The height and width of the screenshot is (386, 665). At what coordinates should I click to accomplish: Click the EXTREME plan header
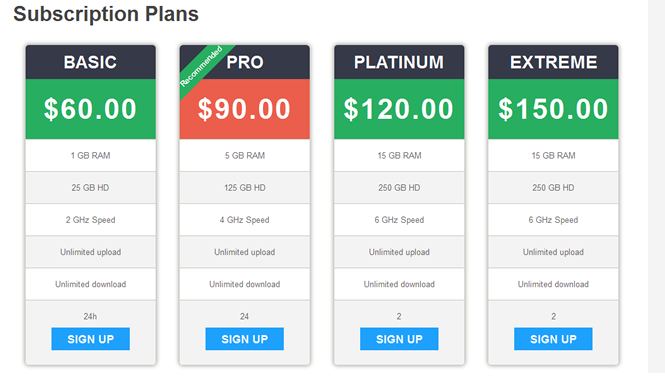pos(553,62)
